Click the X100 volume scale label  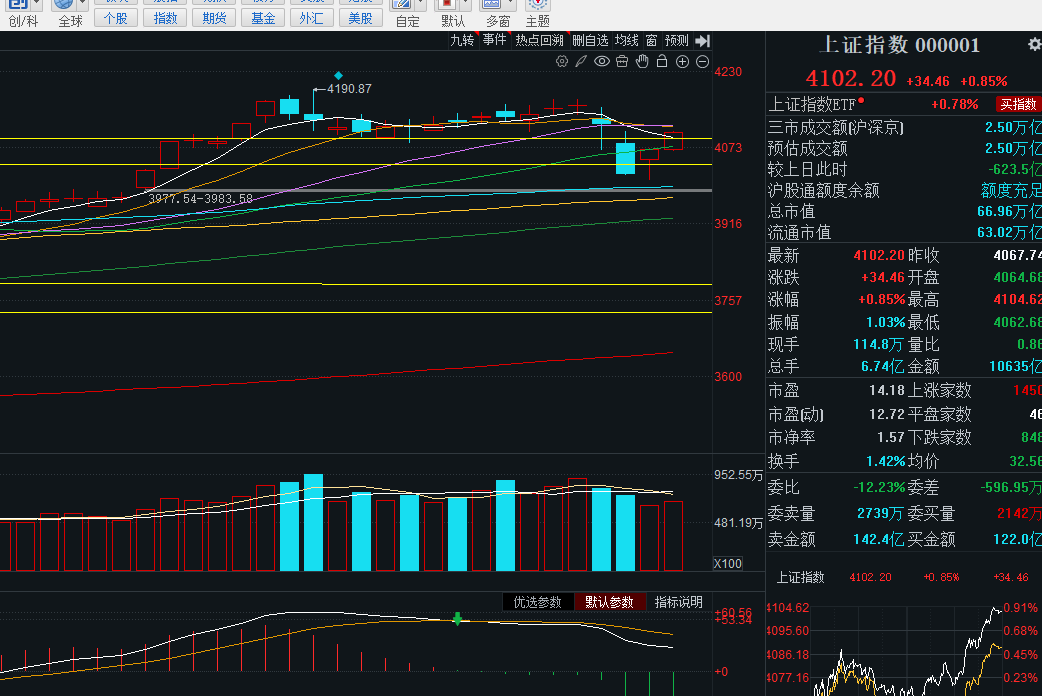[728, 564]
